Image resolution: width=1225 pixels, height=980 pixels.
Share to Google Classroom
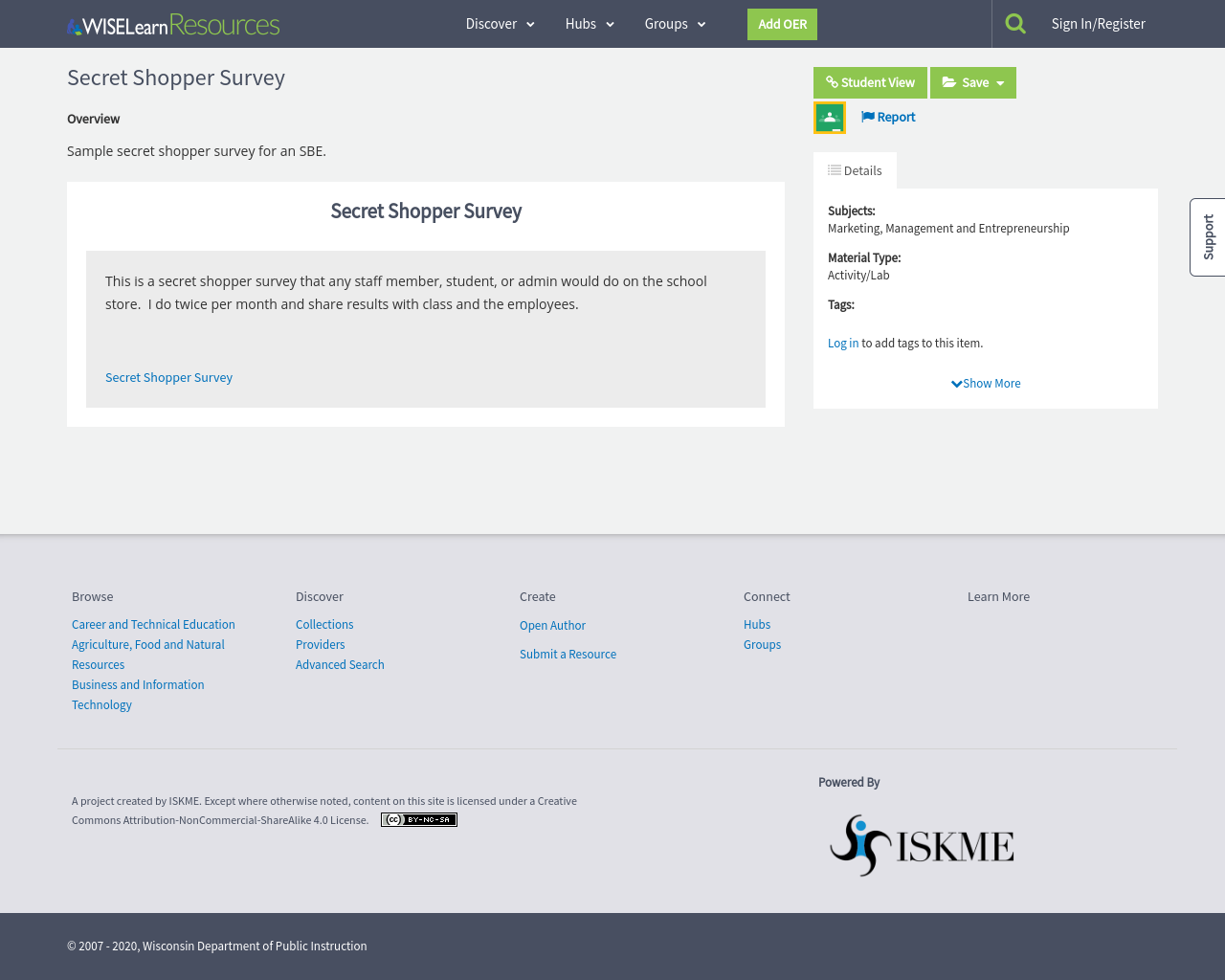pyautogui.click(x=829, y=116)
